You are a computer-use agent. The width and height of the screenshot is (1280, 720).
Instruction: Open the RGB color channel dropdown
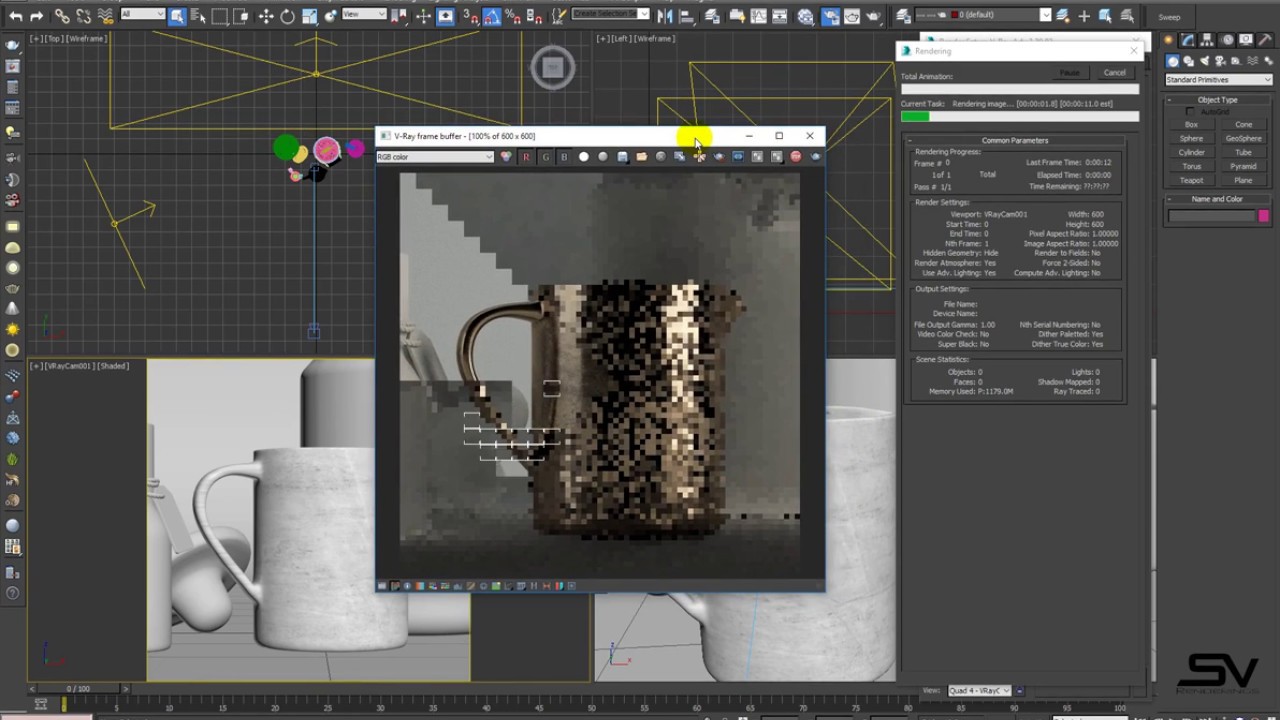[x=434, y=157]
